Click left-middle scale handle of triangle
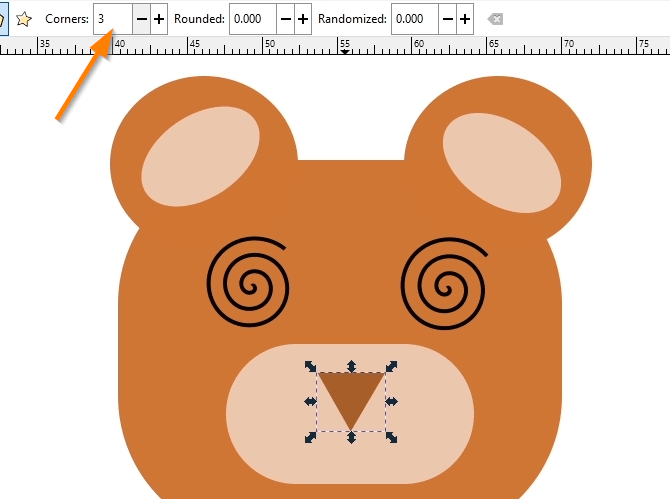Viewport: 670px width, 499px height. [310, 402]
